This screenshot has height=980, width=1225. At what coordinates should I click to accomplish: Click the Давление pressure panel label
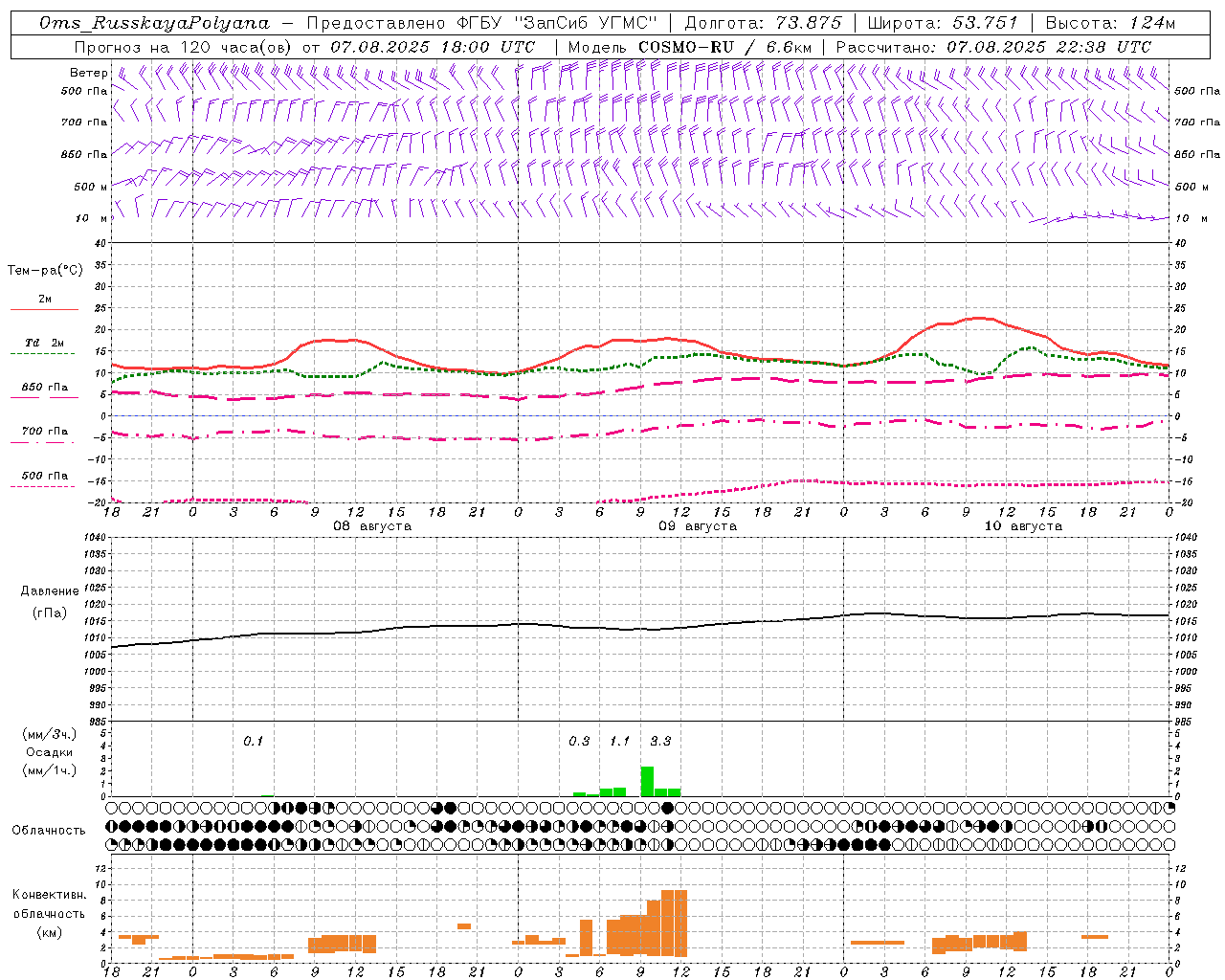pyautogui.click(x=50, y=591)
